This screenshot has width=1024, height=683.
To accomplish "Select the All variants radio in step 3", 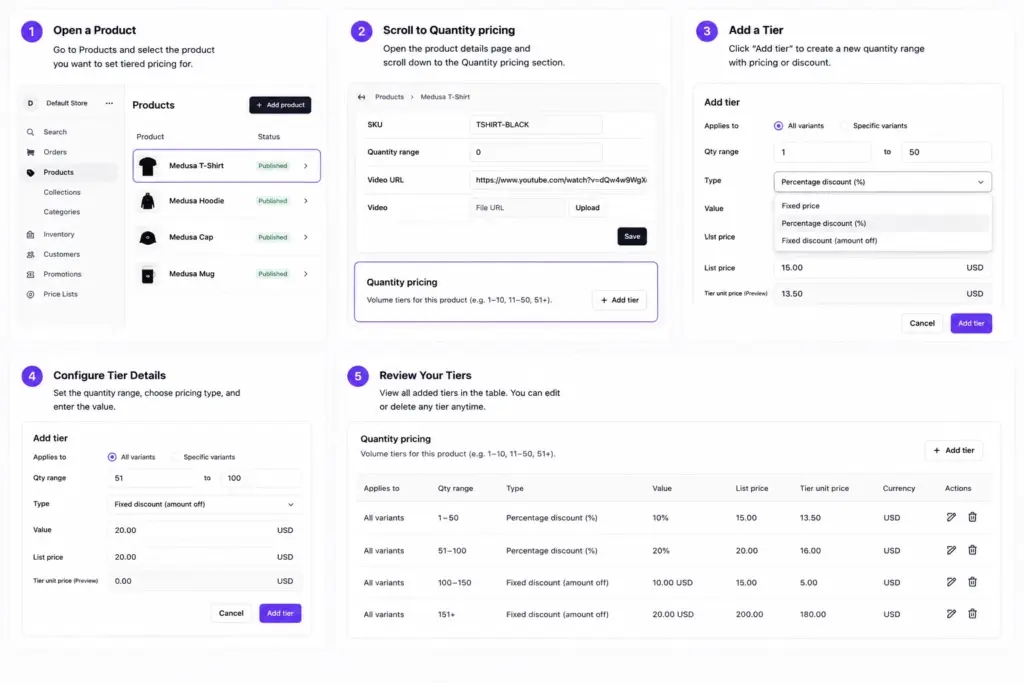I will [778, 125].
